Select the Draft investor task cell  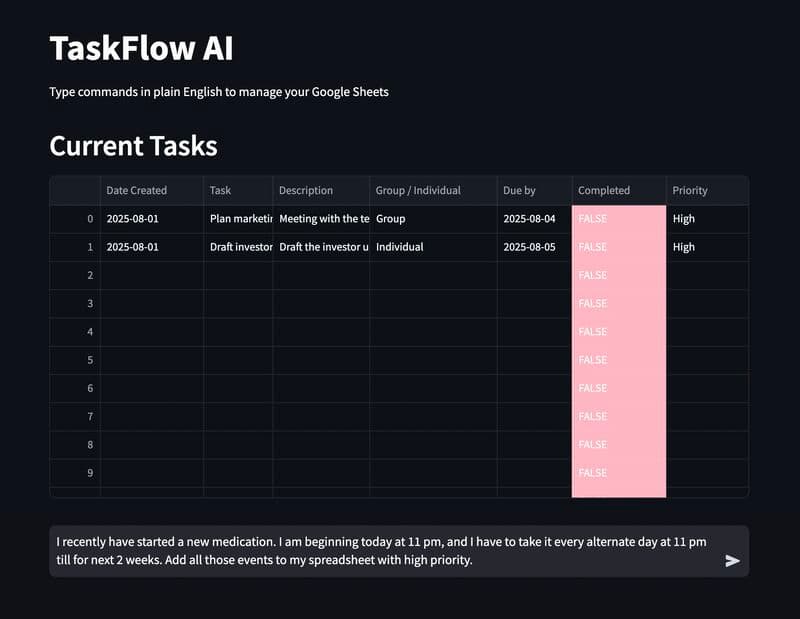238,247
